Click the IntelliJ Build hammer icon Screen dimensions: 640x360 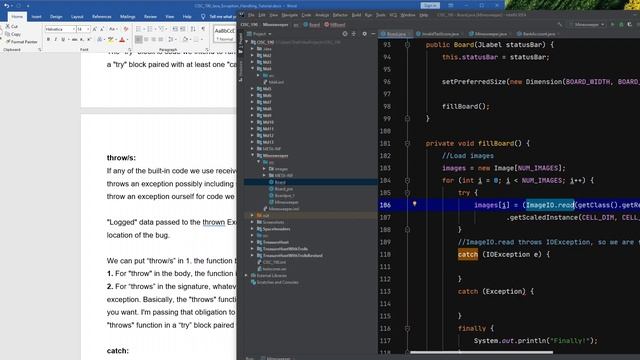(x=560, y=24)
